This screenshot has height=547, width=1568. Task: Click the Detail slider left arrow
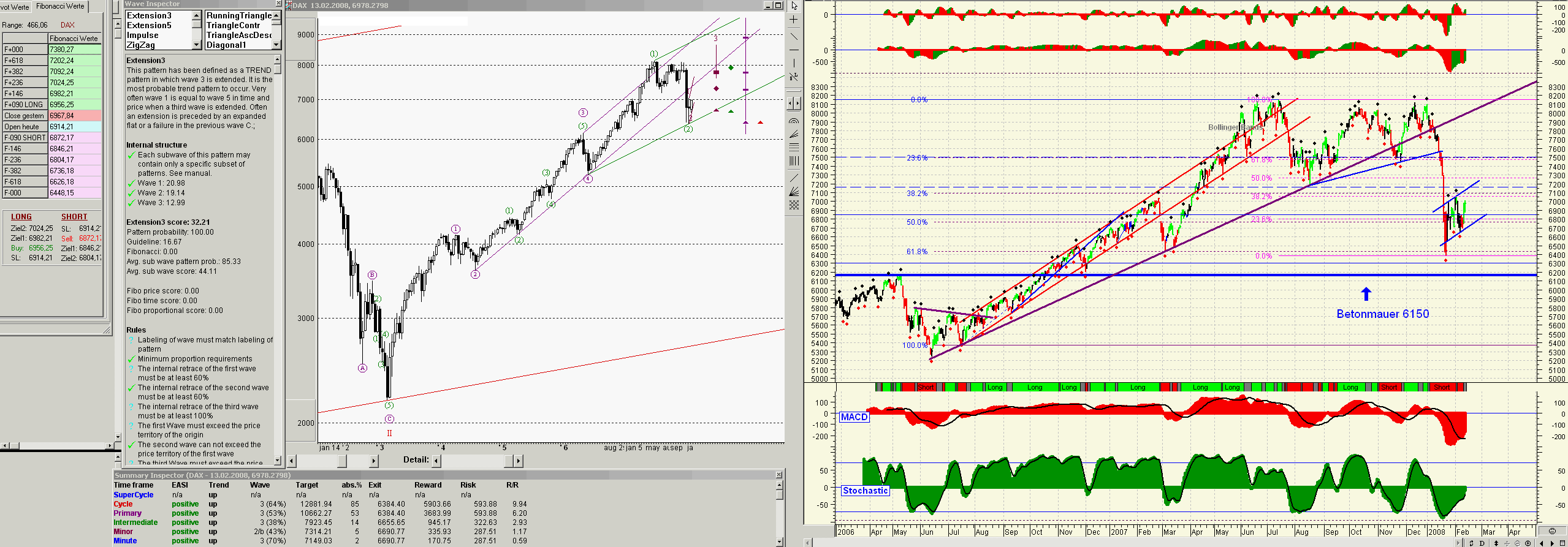point(436,461)
